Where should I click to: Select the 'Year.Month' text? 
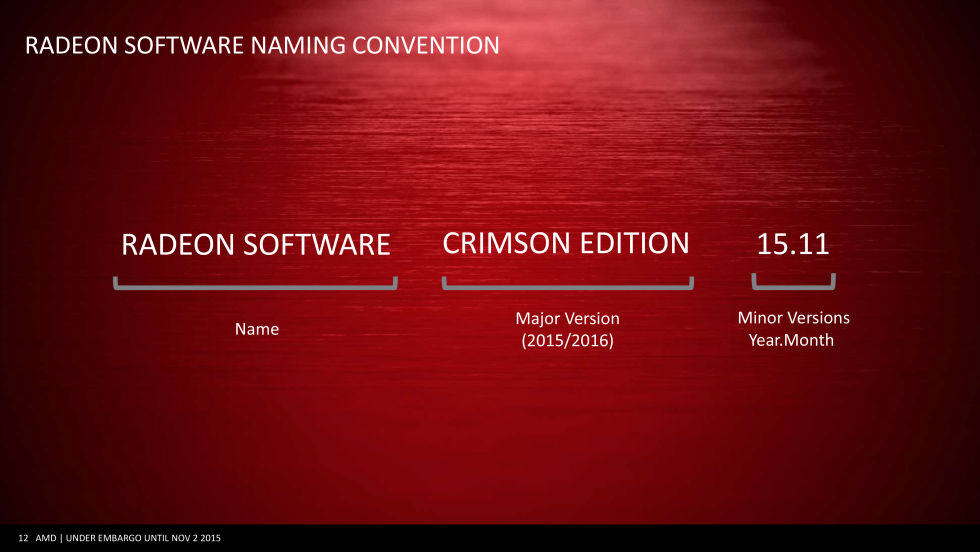point(791,340)
